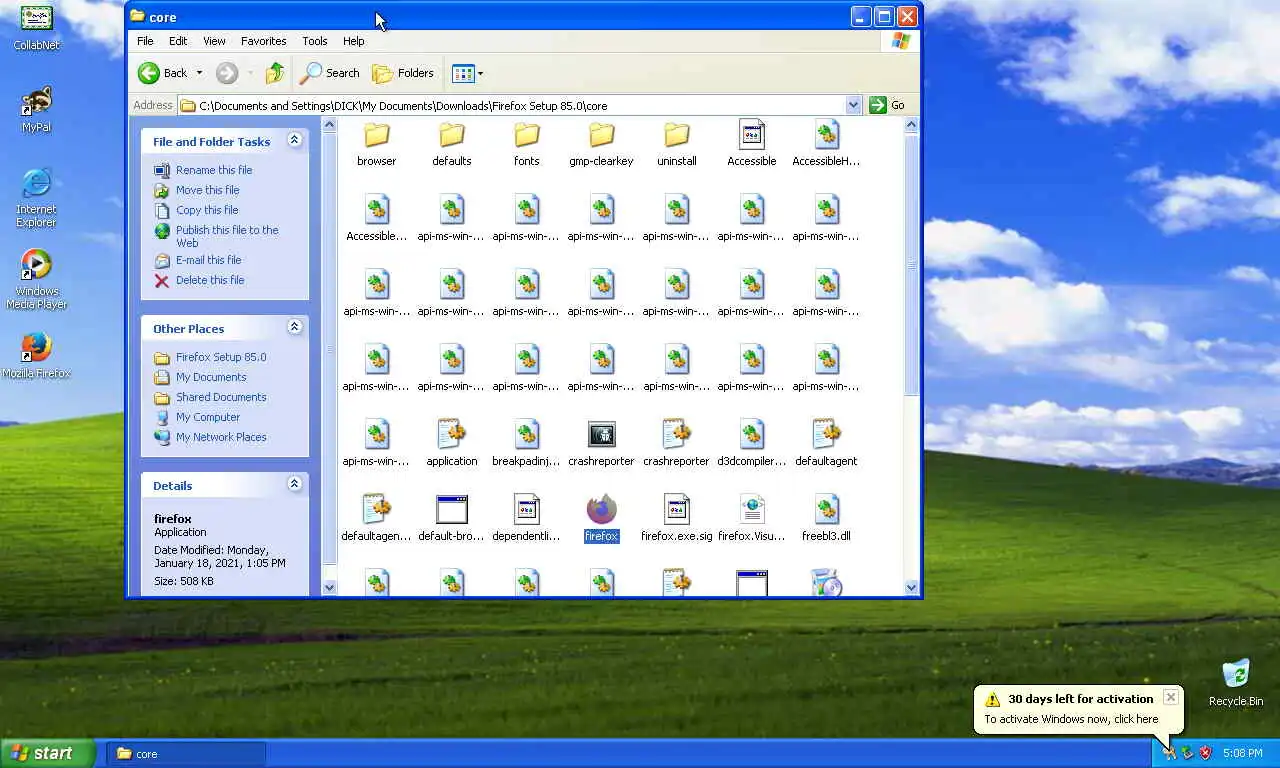
Task: Open the Help menu
Action: 354,41
